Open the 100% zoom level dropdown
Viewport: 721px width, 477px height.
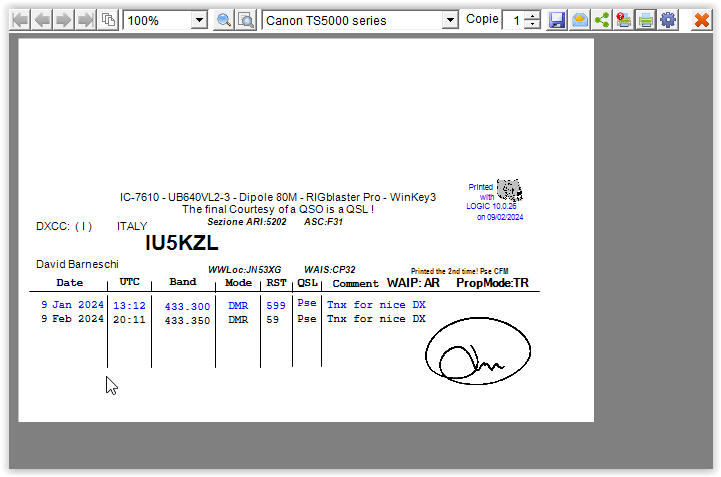[198, 20]
